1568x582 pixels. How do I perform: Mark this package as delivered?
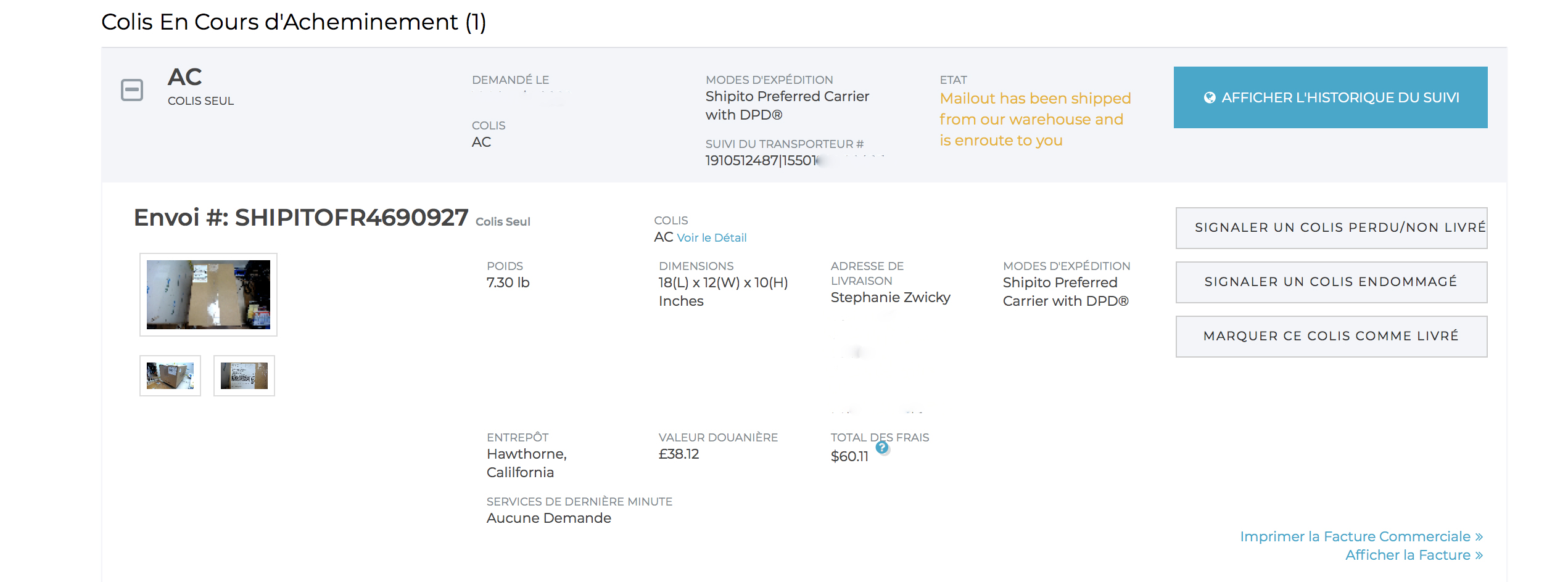[x=1331, y=337]
